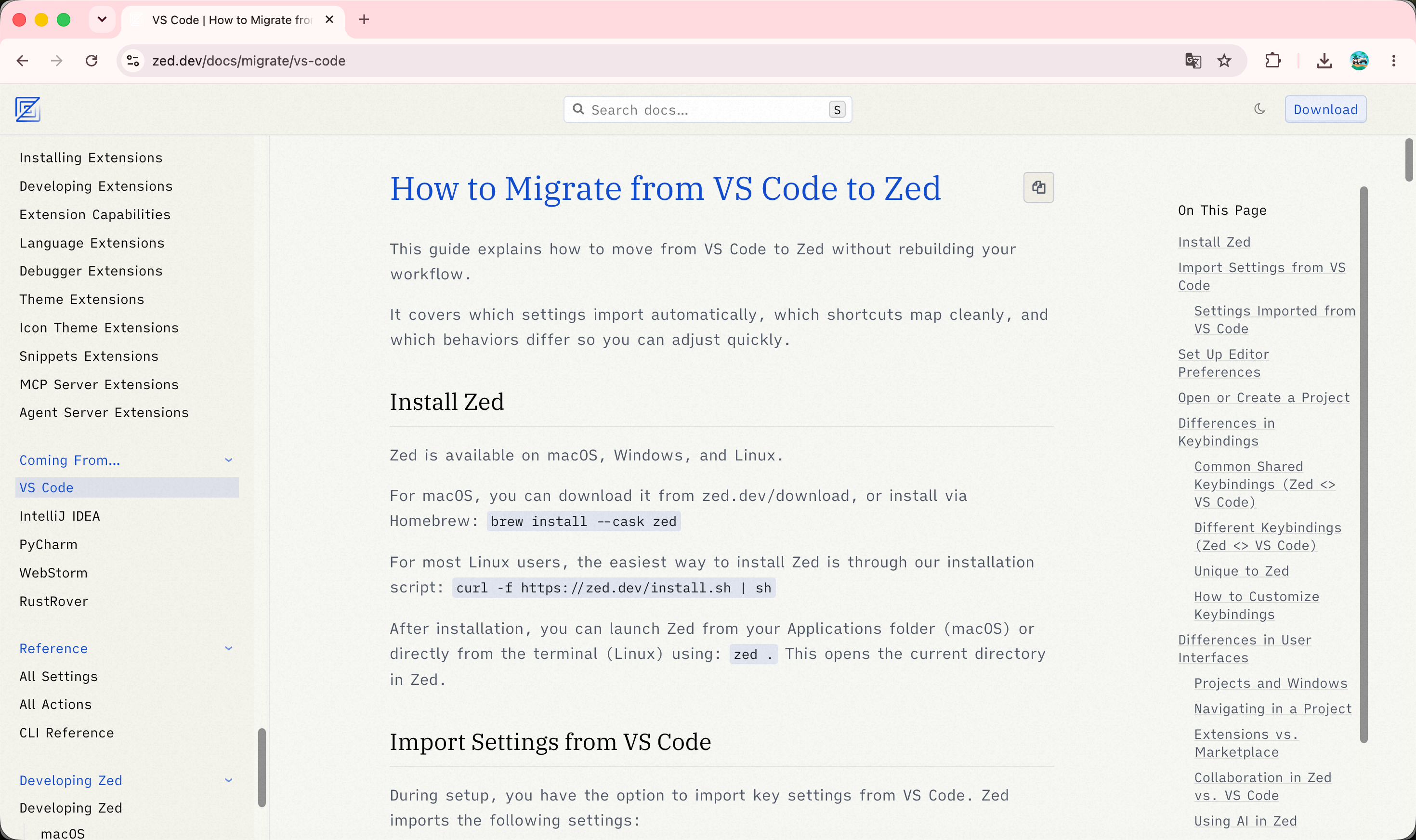1416x840 pixels.
Task: Click Reference section heading
Action: coord(53,648)
